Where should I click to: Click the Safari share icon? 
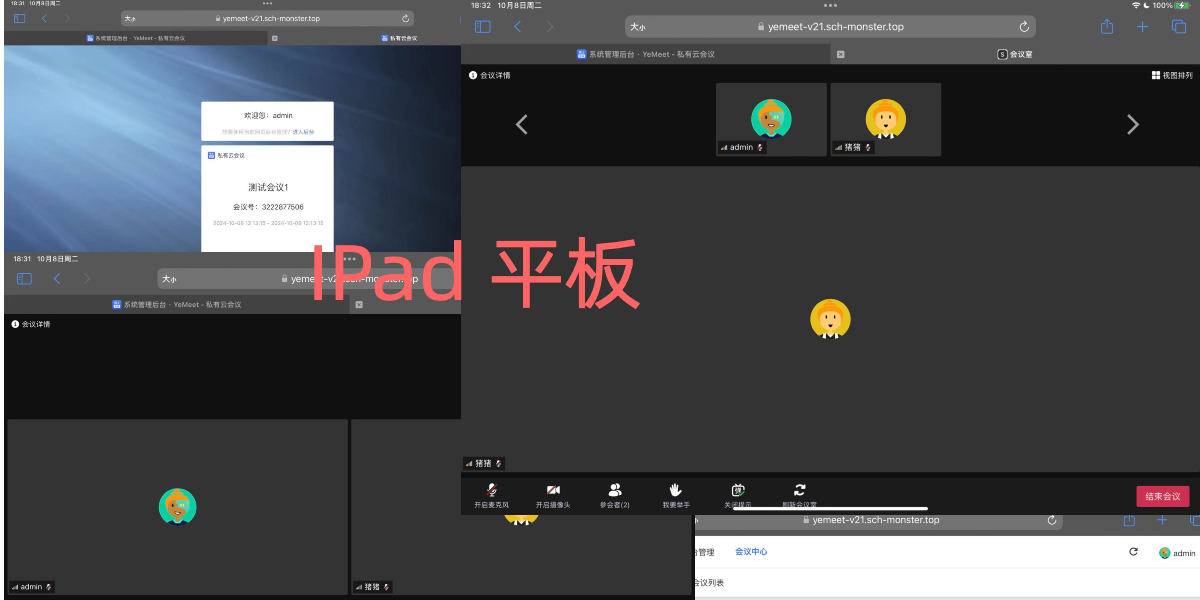(x=1105, y=27)
